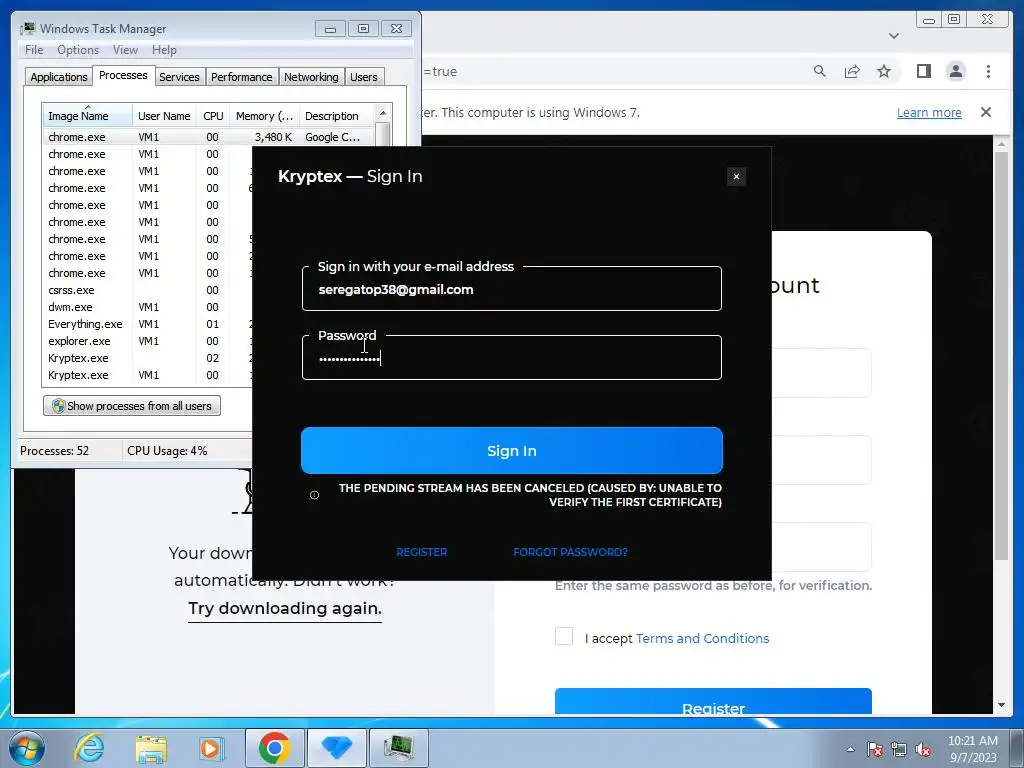Open Windows Media Player from taskbar
1024x768 pixels.
click(210, 748)
